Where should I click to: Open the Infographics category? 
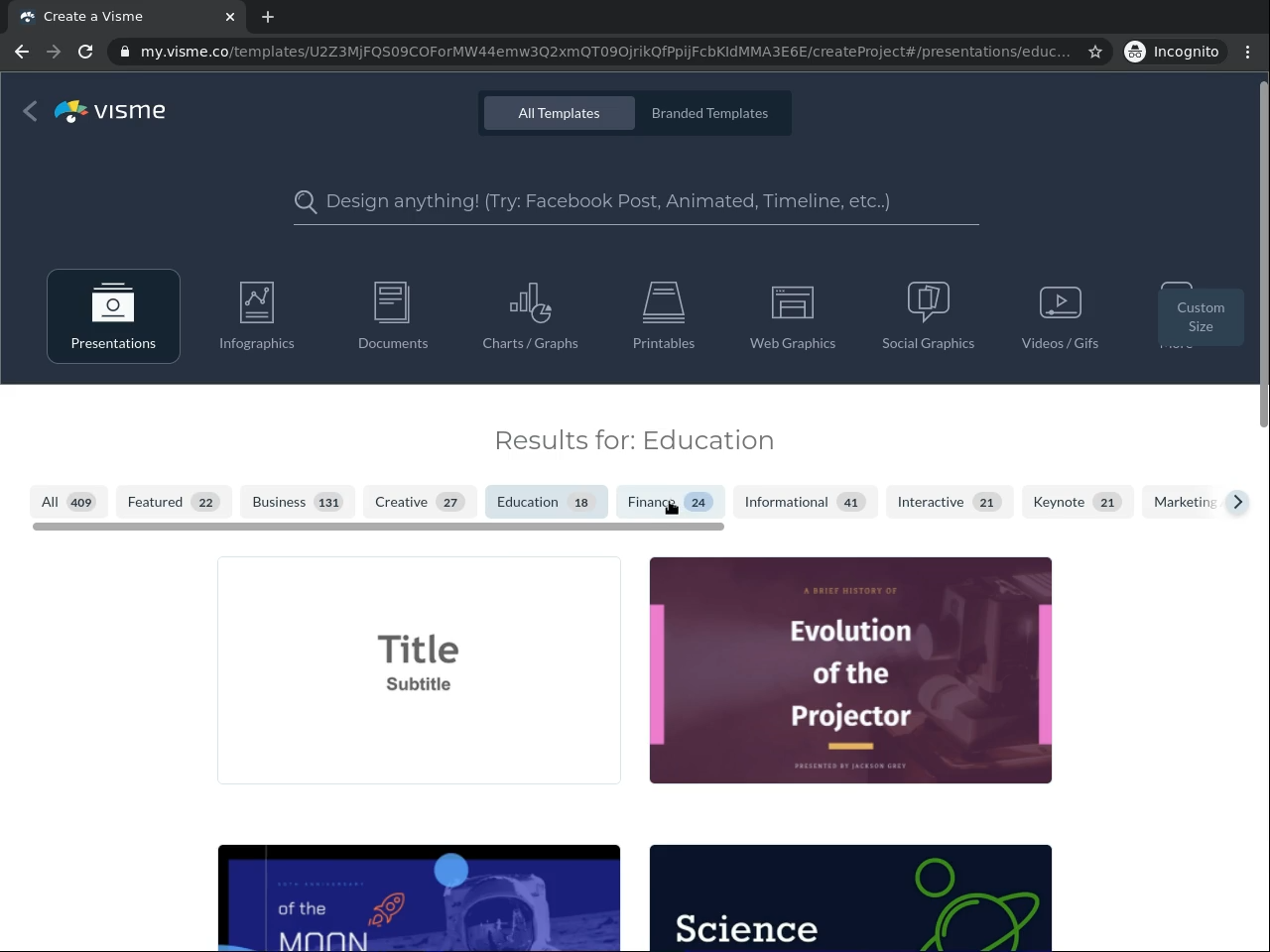pos(257,316)
